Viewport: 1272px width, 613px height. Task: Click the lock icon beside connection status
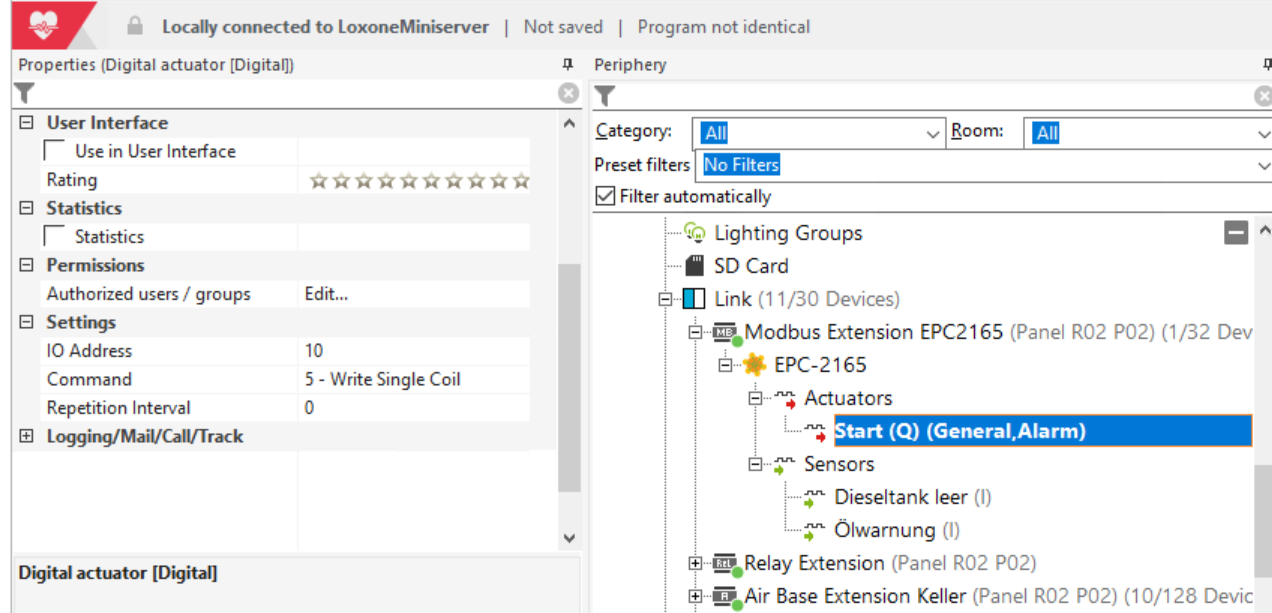pyautogui.click(x=135, y=27)
